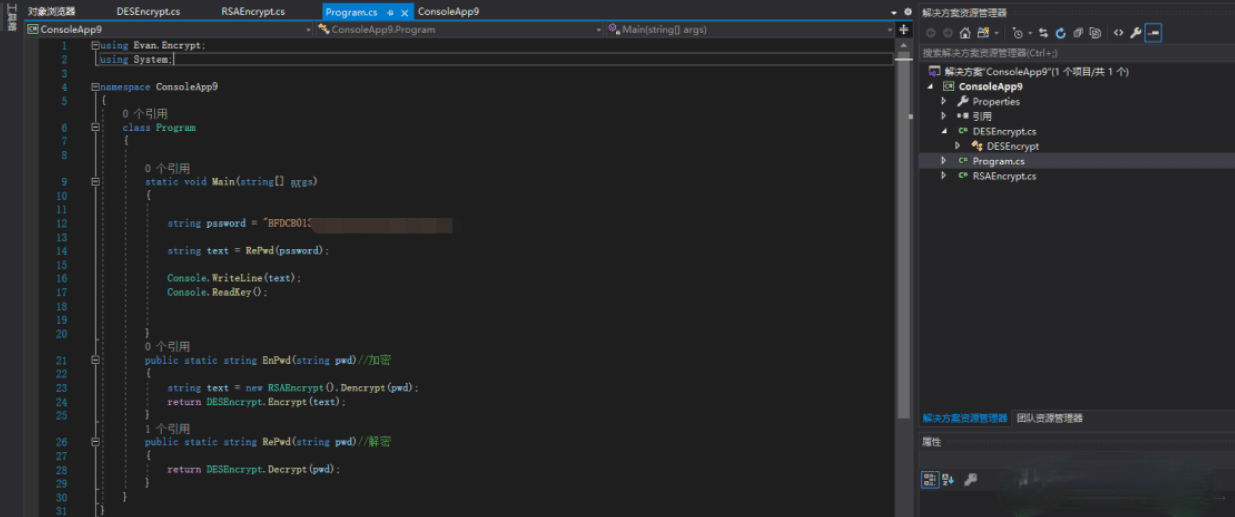Click the 'return DESEncrypt.Decrypt(pwd)' code line
The height and width of the screenshot is (517, 1235).
253,469
